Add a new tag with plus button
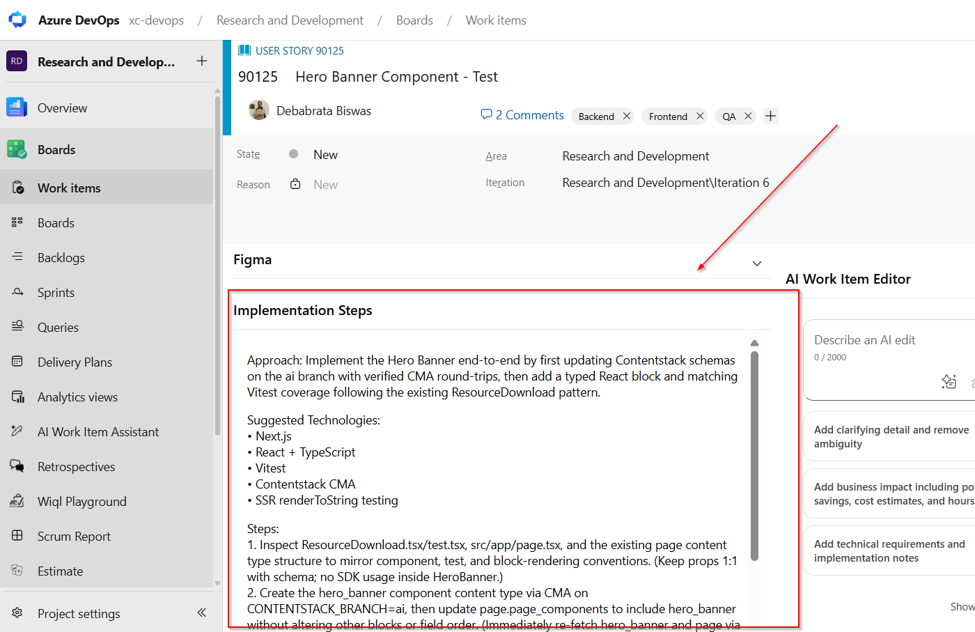The width and height of the screenshot is (975, 632). 770,116
